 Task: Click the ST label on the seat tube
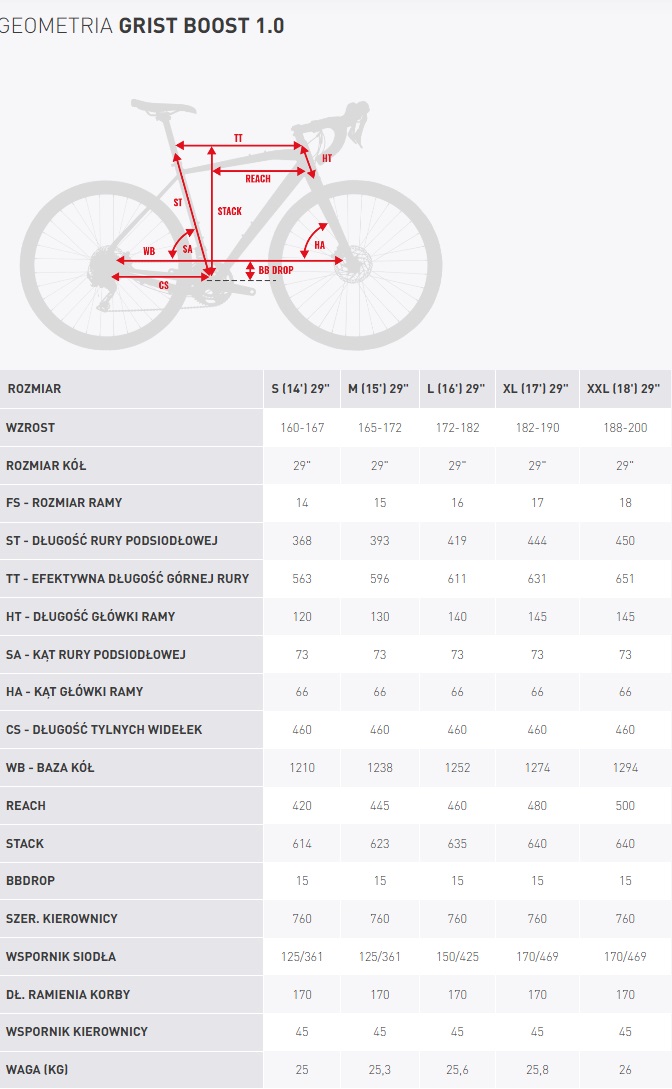178,203
